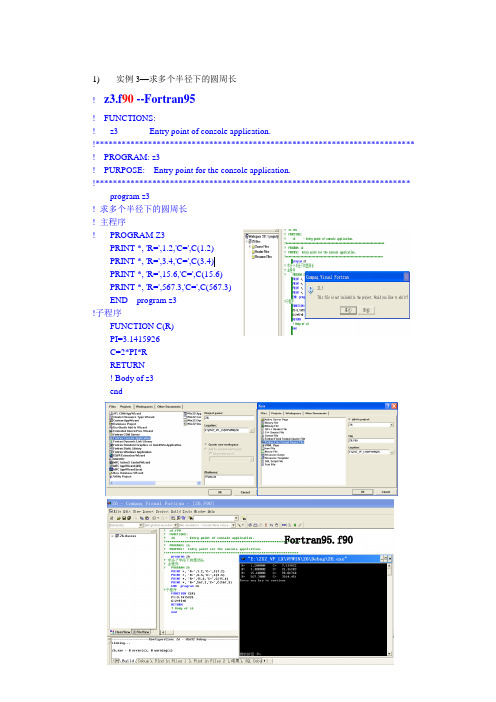Click the Open file toolbar icon
Viewport: 496px width, 702px height.
pyautogui.click(x=119, y=518)
